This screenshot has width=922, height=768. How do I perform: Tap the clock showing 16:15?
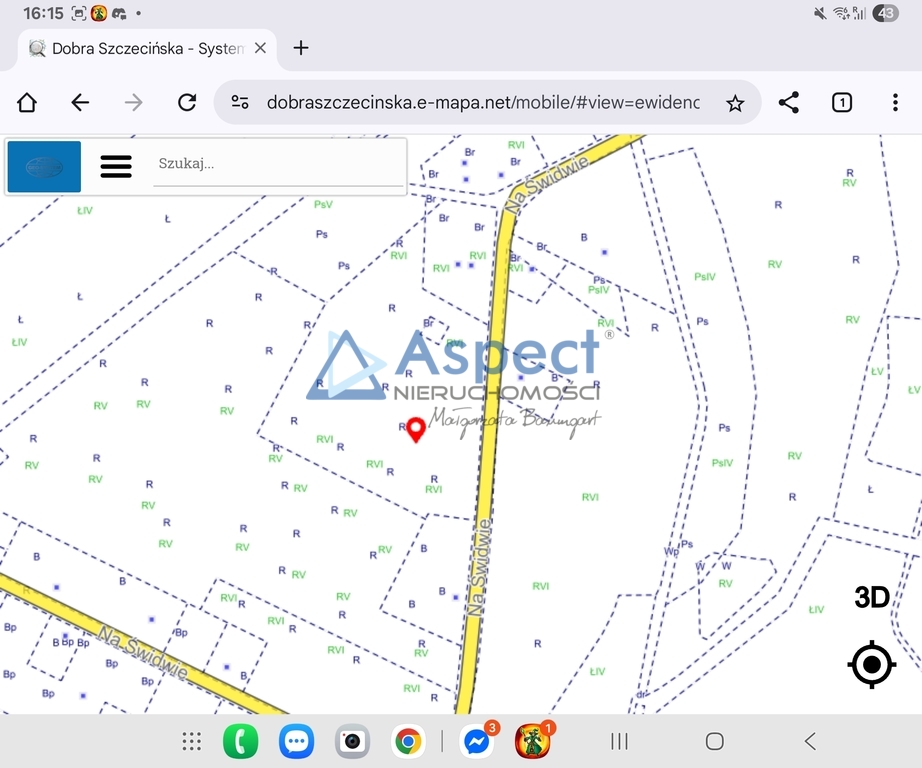click(43, 13)
